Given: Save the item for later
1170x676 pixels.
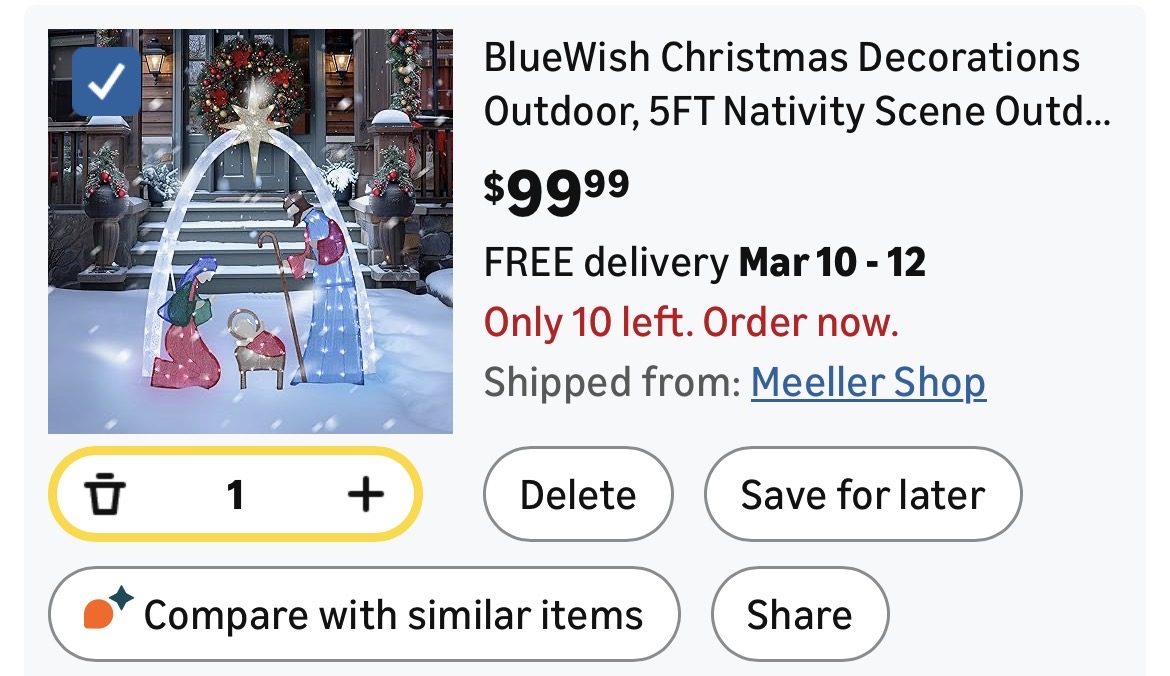Looking at the screenshot, I should 862,494.
